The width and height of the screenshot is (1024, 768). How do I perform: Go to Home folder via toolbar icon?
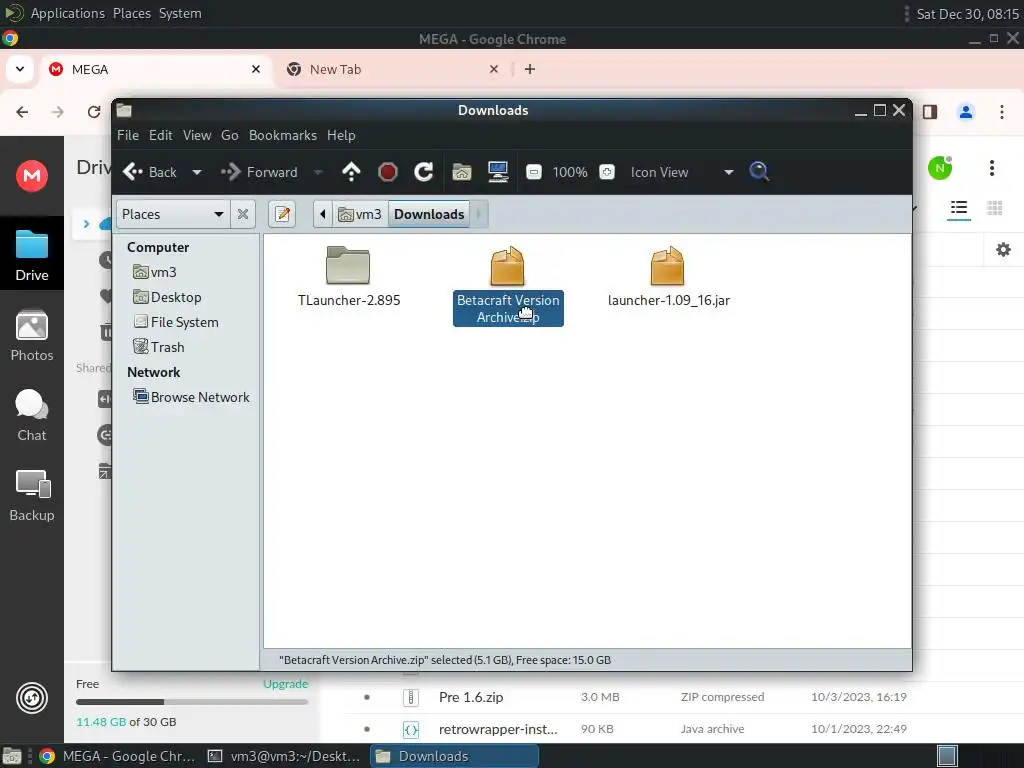click(462, 172)
